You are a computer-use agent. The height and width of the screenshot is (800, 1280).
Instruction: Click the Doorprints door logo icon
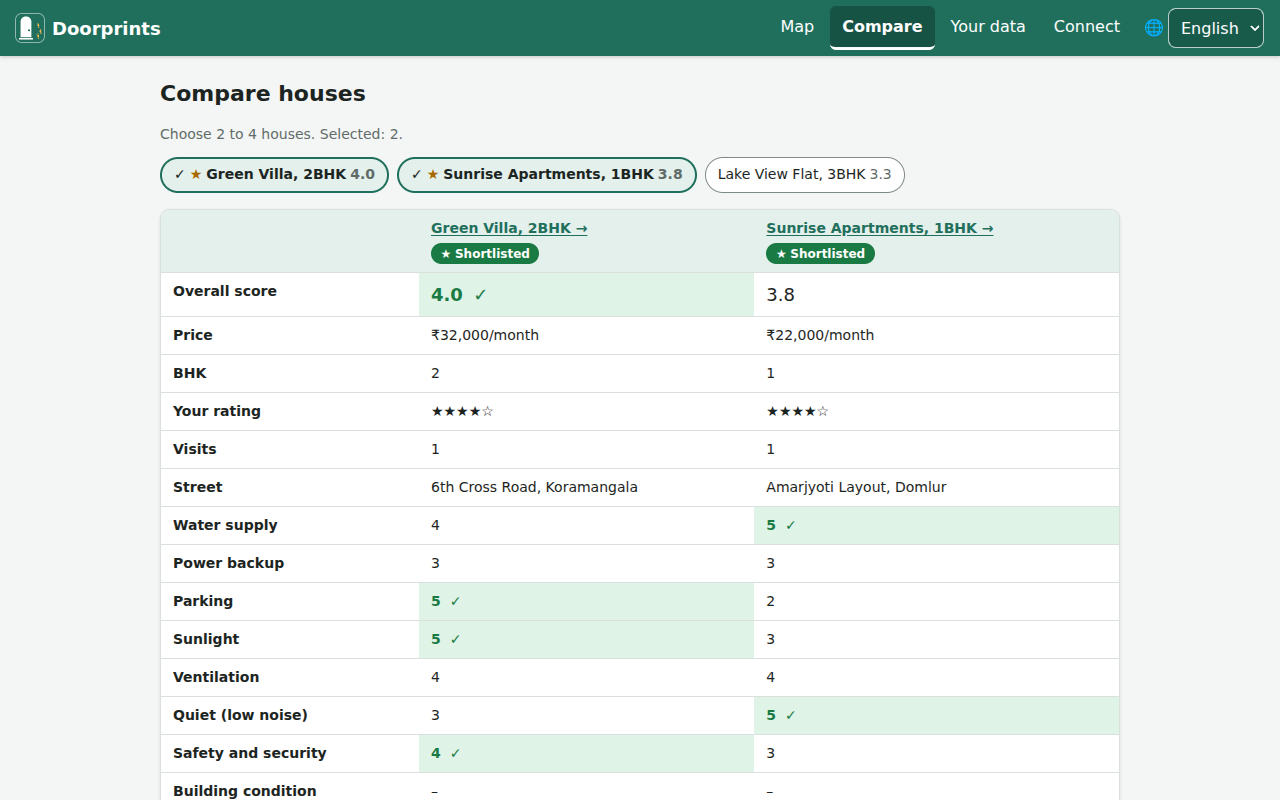tap(30, 28)
